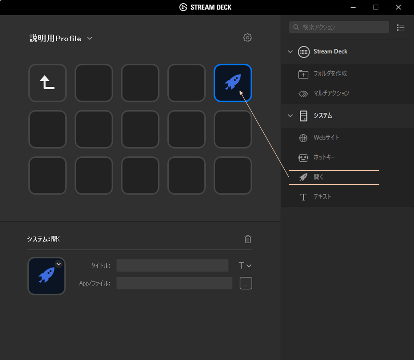Viewport: 414px width, 360px height.
Task: Collapse the Stream Deck category chevron
Action: point(290,52)
